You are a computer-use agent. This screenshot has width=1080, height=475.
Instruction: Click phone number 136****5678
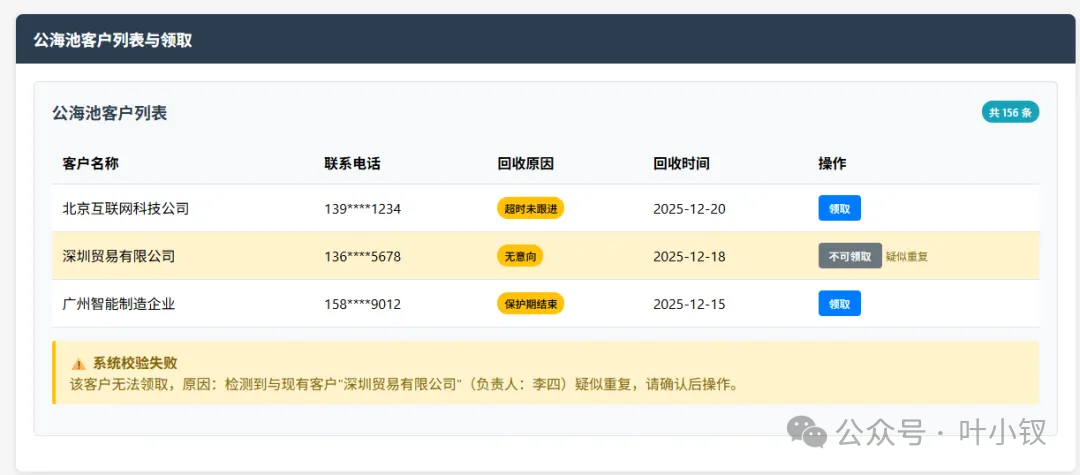tap(362, 257)
